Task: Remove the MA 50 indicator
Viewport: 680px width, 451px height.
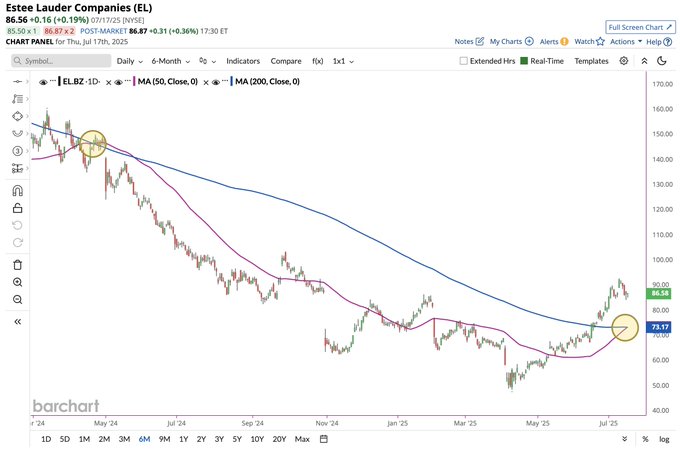Action: (x=206, y=82)
